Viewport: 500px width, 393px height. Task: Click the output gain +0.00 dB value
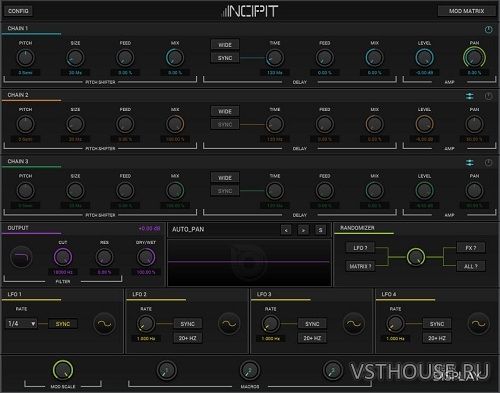149,229
